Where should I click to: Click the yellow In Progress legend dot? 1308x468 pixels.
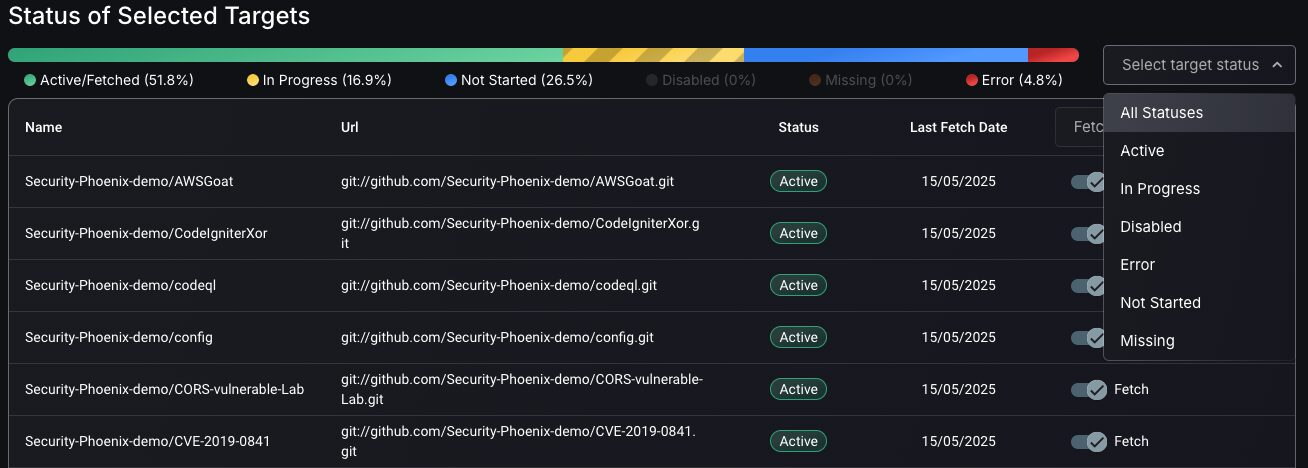(253, 80)
